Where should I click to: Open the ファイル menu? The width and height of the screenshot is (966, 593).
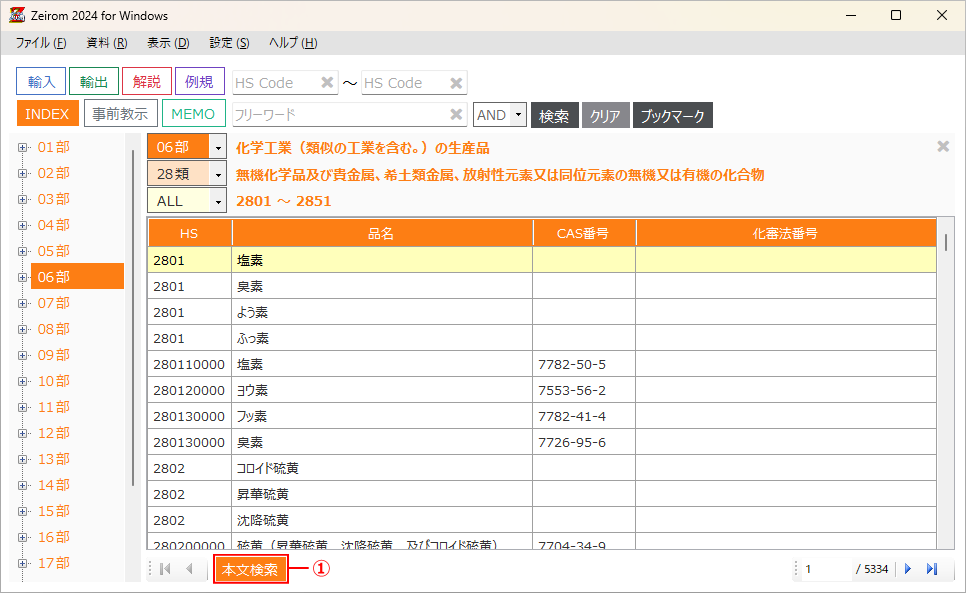pyautogui.click(x=41, y=43)
